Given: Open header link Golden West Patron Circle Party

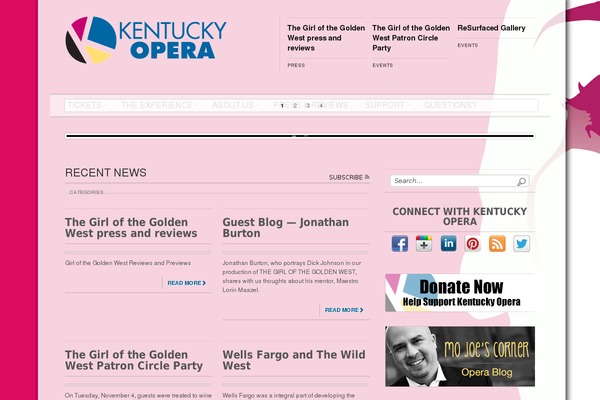Looking at the screenshot, I should click(x=411, y=38).
